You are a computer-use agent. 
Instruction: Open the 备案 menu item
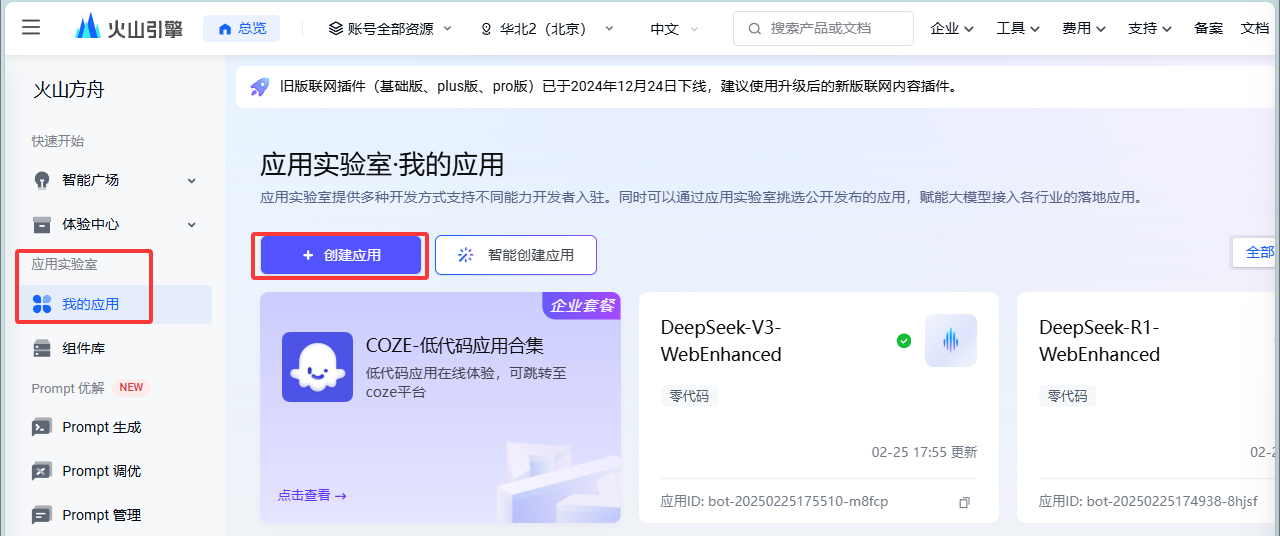pos(1208,28)
